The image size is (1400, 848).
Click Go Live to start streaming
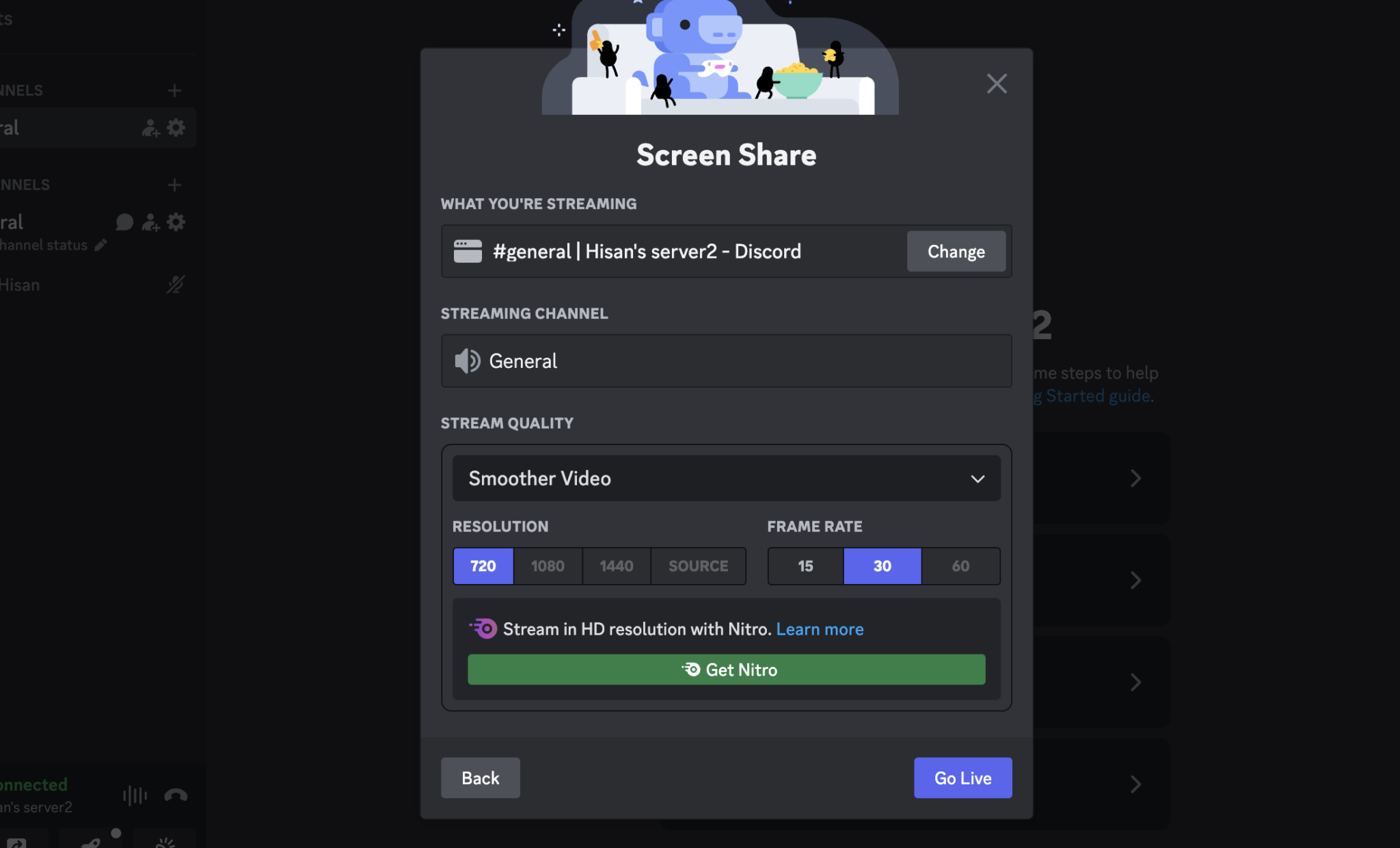[x=962, y=778]
